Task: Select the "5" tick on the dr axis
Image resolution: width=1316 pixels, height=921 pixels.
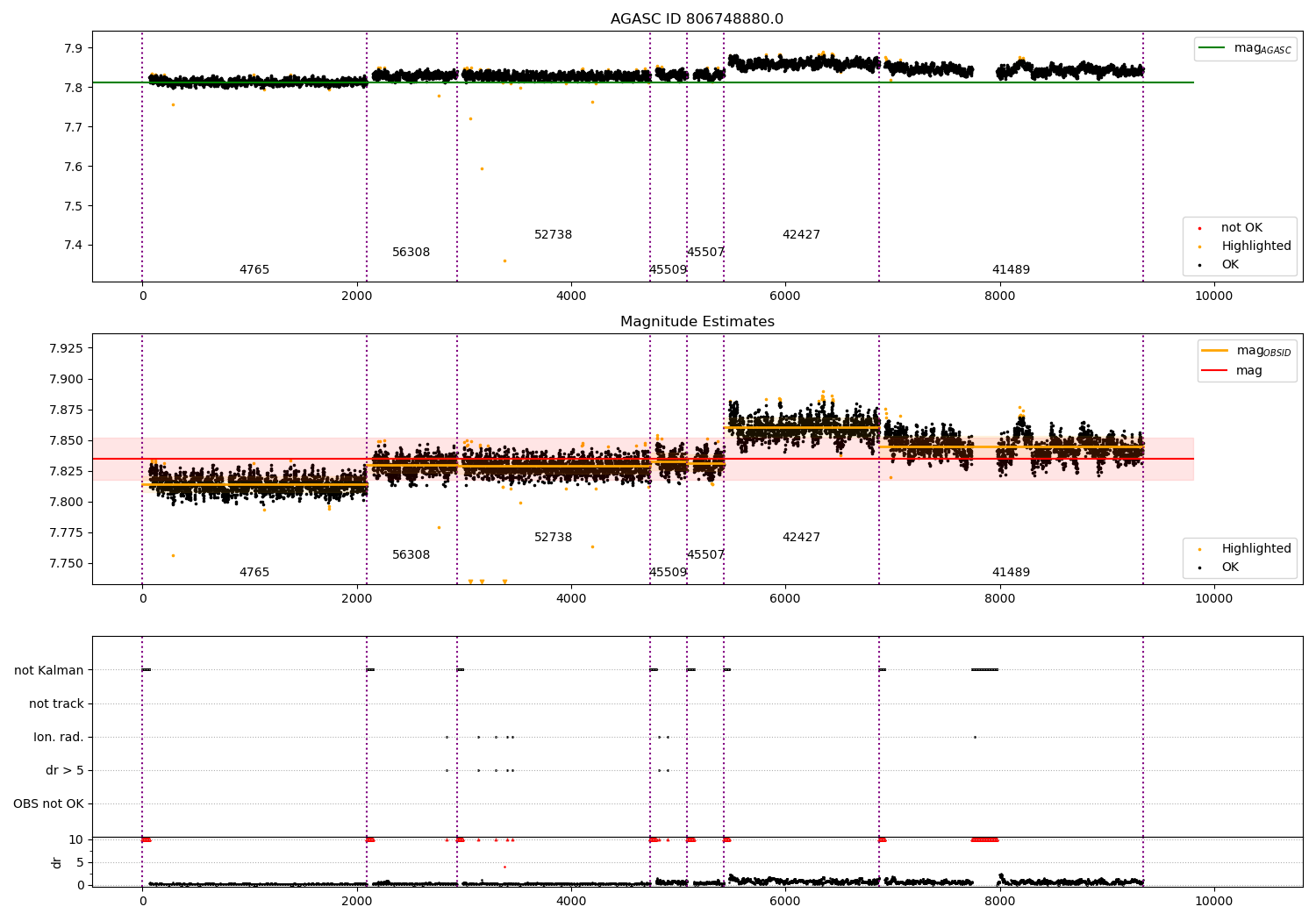Action: click(x=80, y=862)
